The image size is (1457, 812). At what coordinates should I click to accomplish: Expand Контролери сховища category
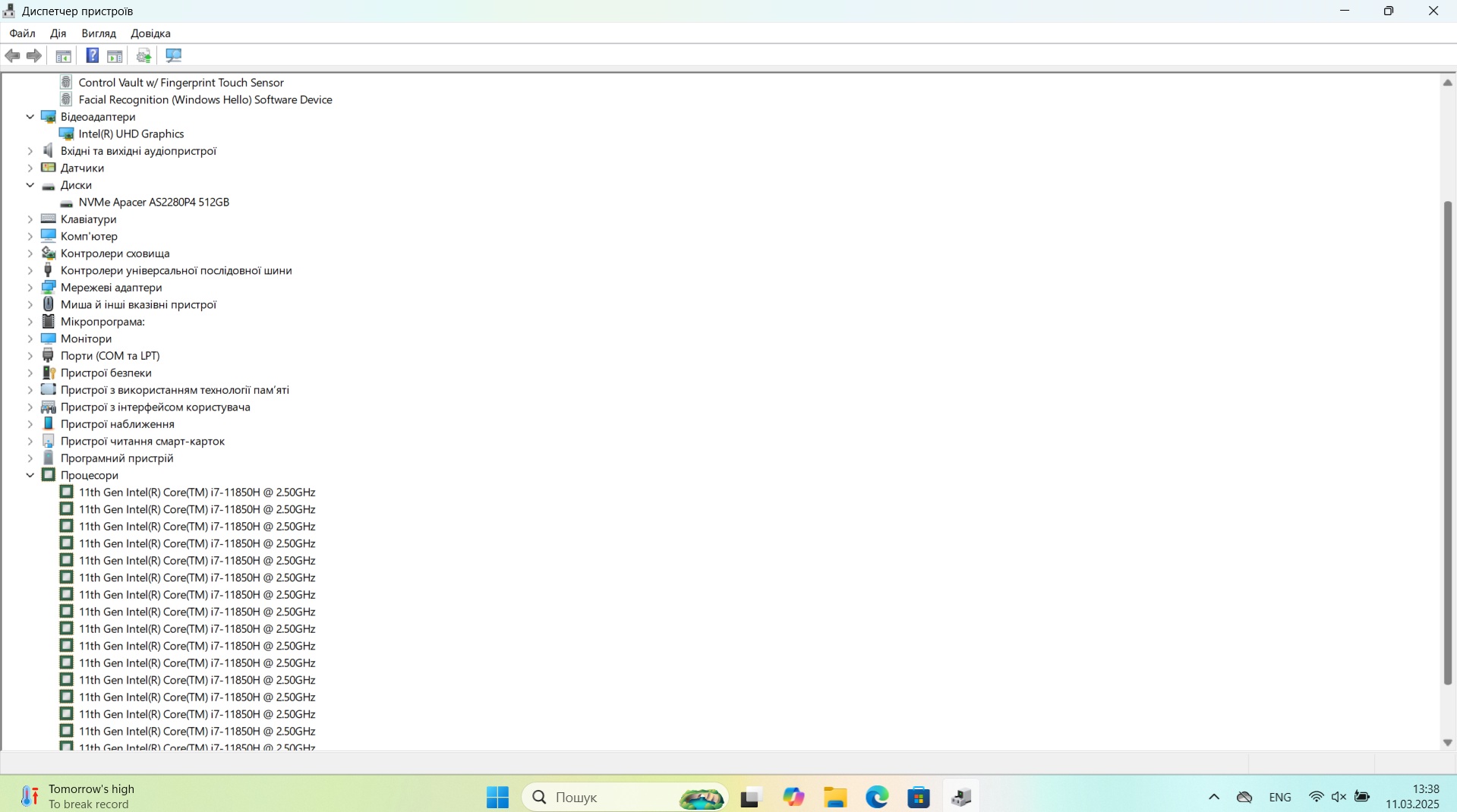(30, 253)
